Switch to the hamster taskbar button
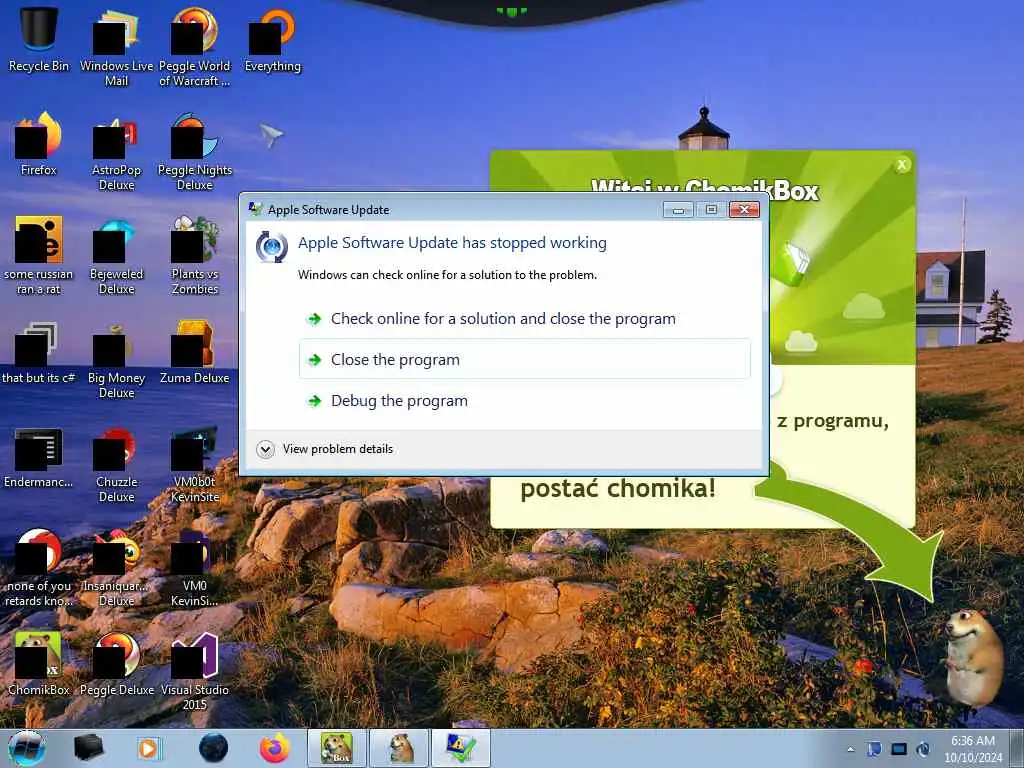 400,748
